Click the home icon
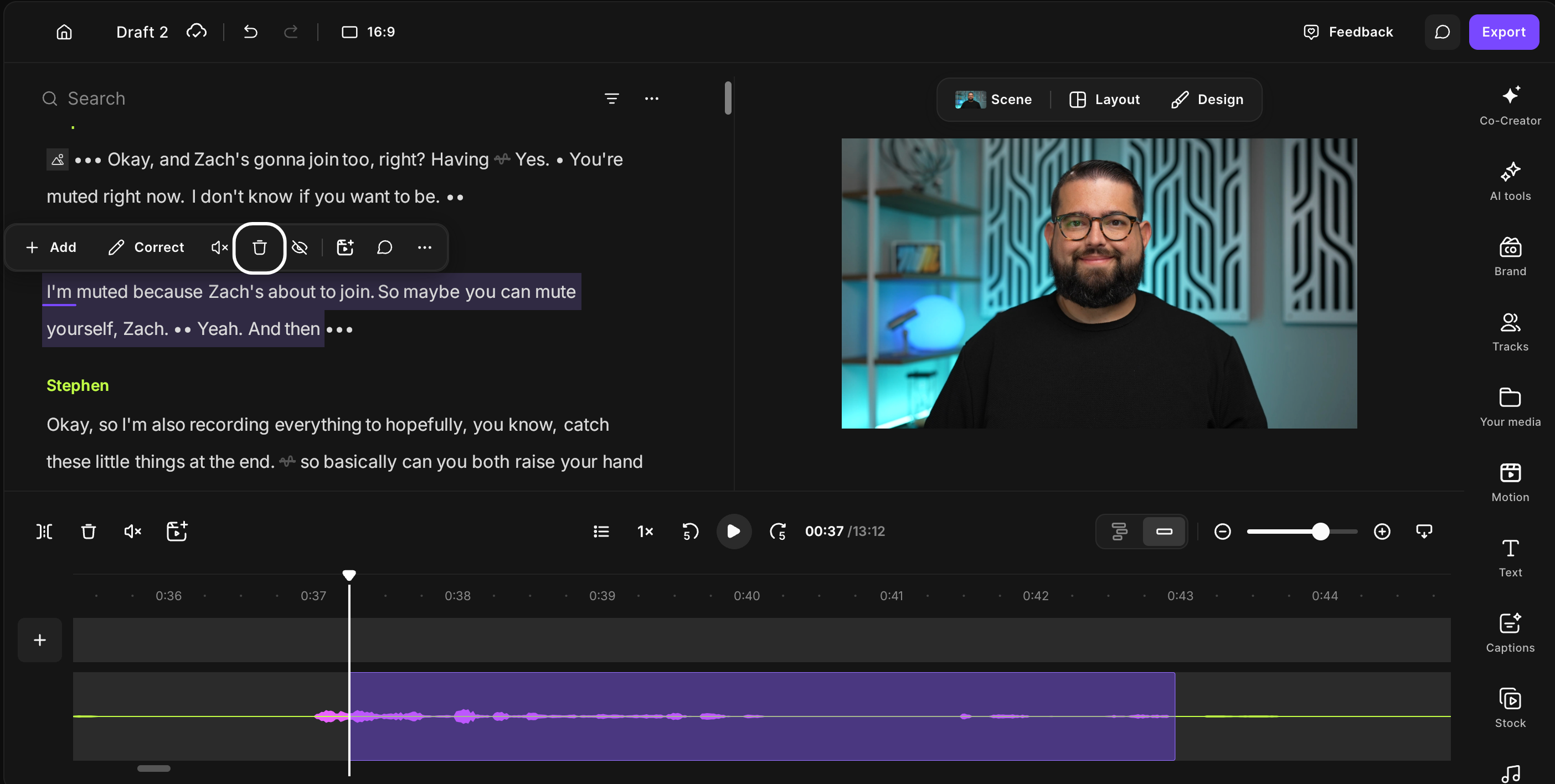Screen dimensions: 1555x784 (64, 32)
